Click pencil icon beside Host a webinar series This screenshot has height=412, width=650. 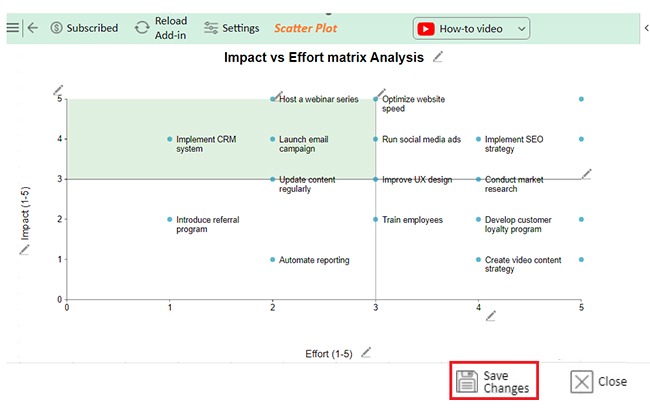pyautogui.click(x=278, y=96)
